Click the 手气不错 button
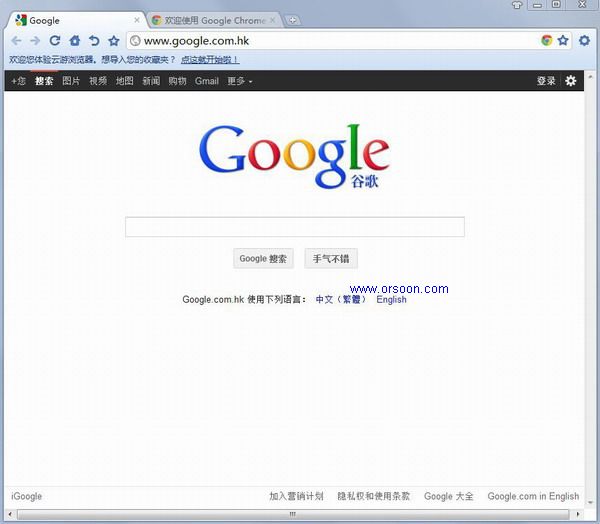The image size is (600, 524). (331, 258)
